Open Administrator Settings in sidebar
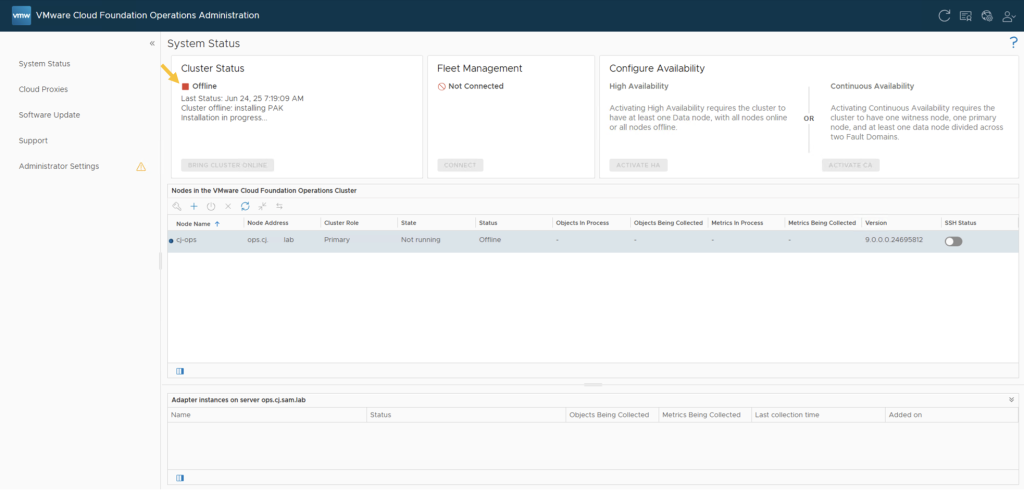This screenshot has height=493, width=1024. coord(59,167)
